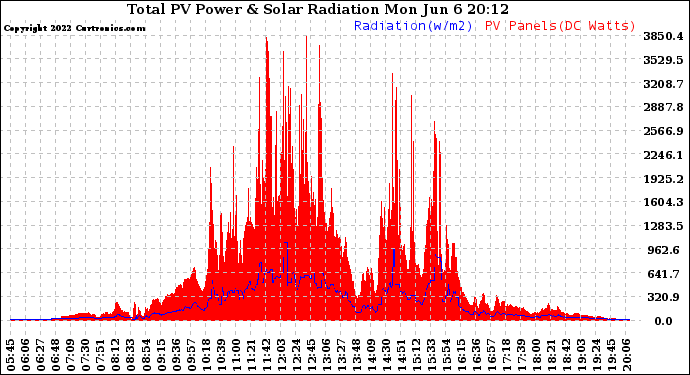The width and height of the screenshot is (690, 375).
Task: Click the x-axis time label 07:30
Action: 86,355
